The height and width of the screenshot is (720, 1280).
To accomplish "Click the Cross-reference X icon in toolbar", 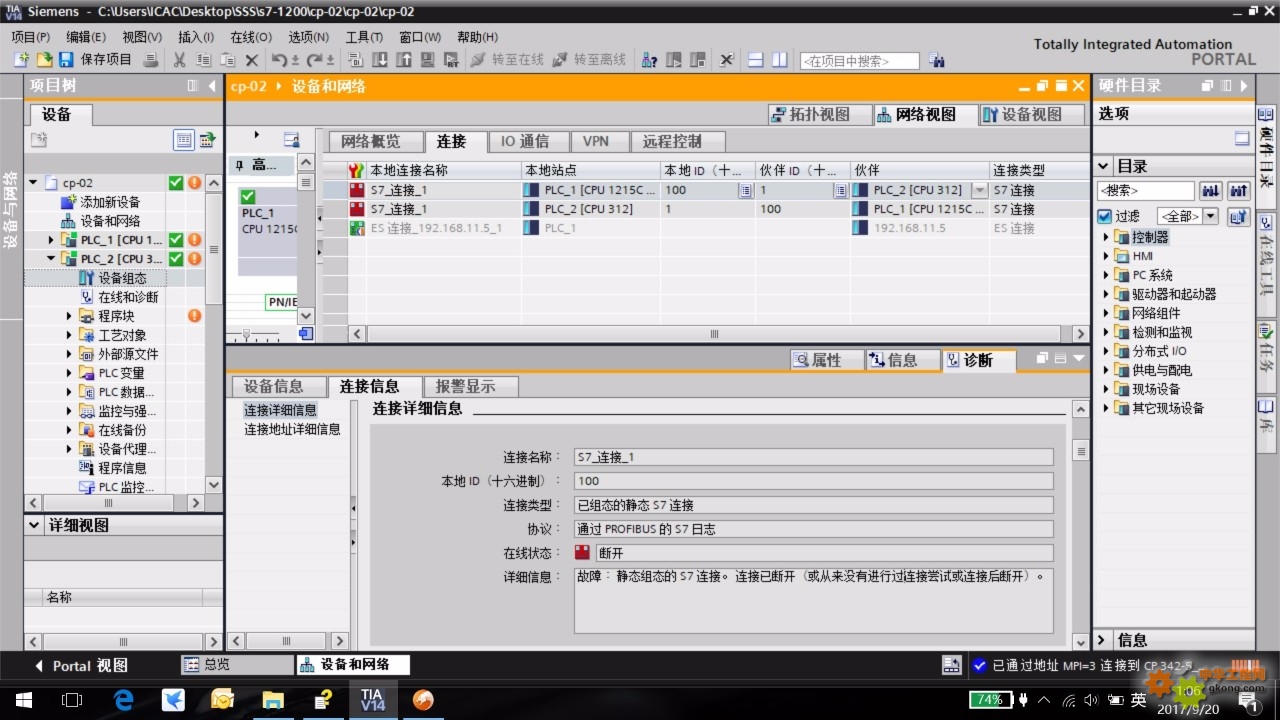I will (x=727, y=60).
